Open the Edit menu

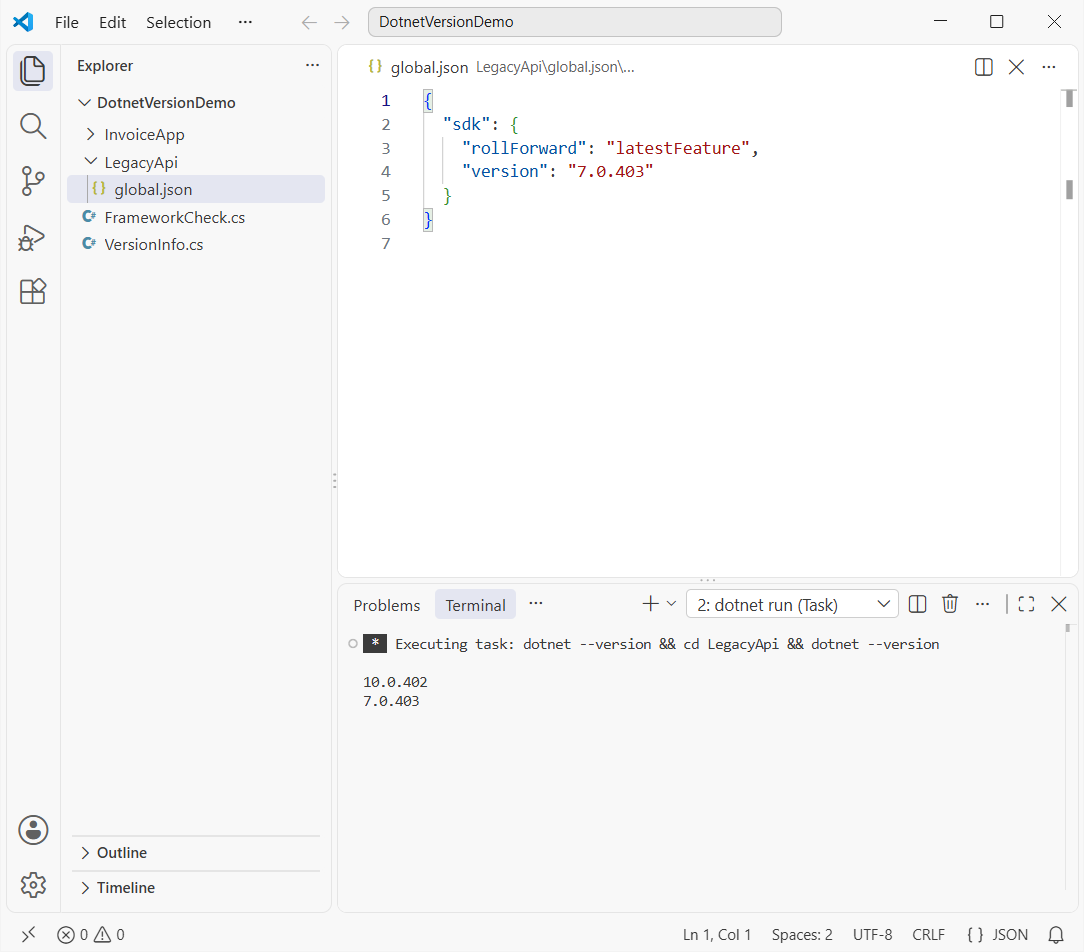pos(112,22)
